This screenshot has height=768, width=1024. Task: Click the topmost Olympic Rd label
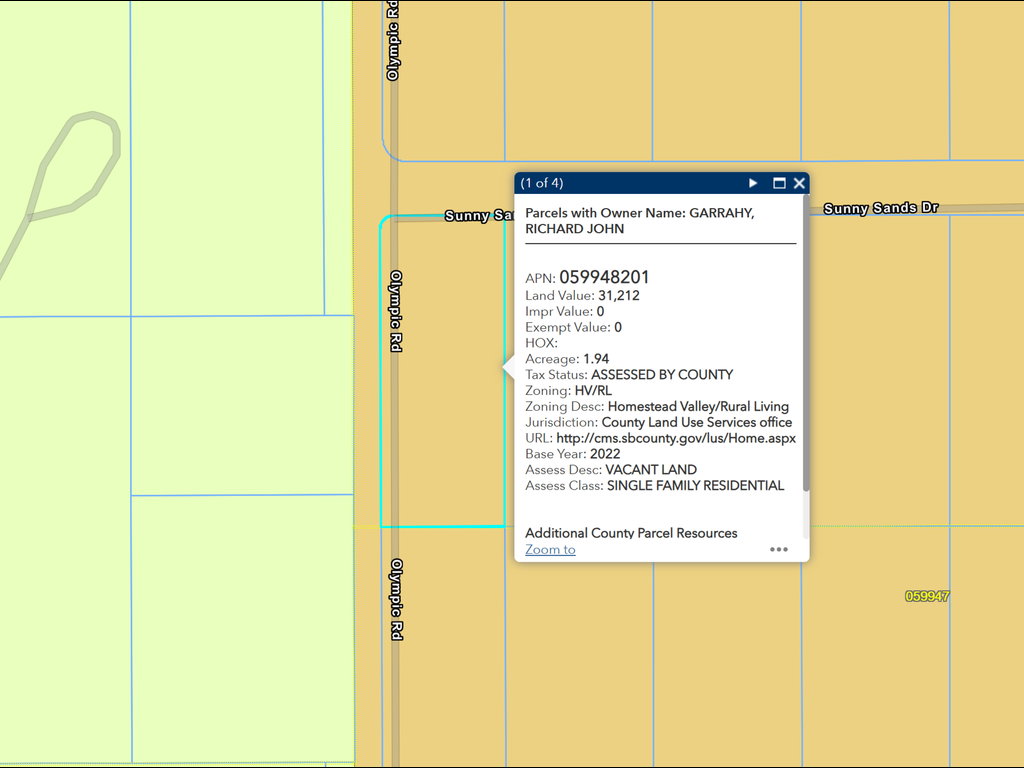click(x=394, y=40)
